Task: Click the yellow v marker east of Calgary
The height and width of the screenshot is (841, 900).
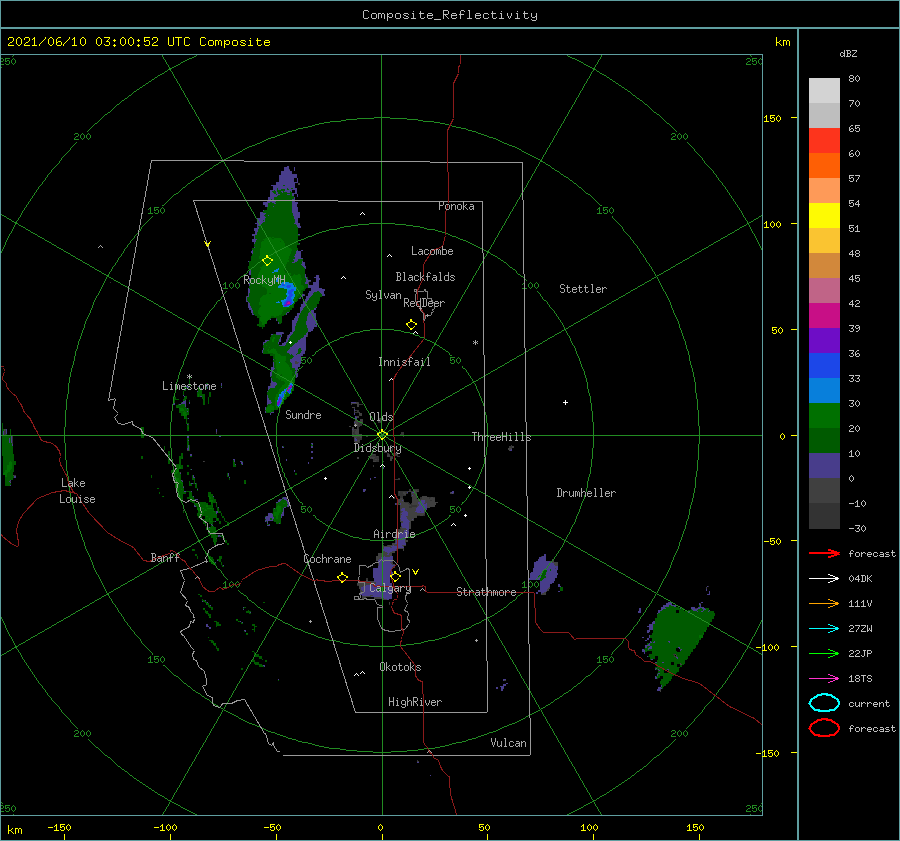Action: point(416,572)
